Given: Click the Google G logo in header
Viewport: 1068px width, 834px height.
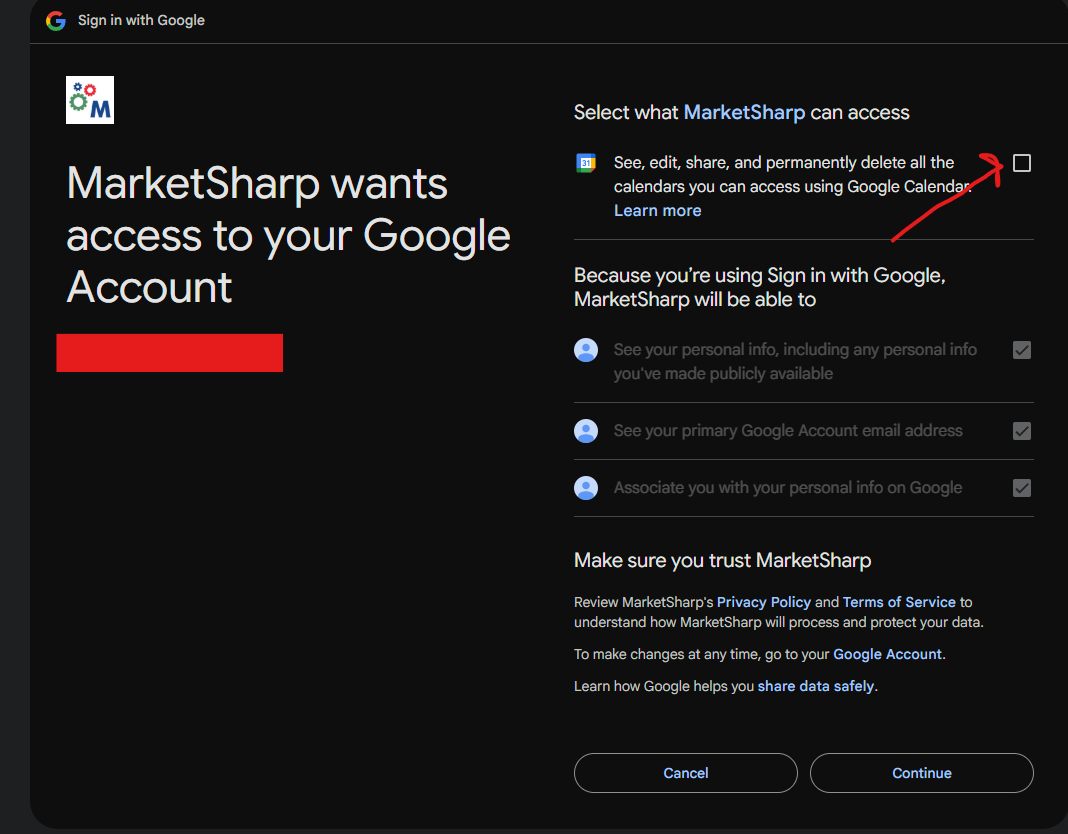Looking at the screenshot, I should click(x=56, y=21).
